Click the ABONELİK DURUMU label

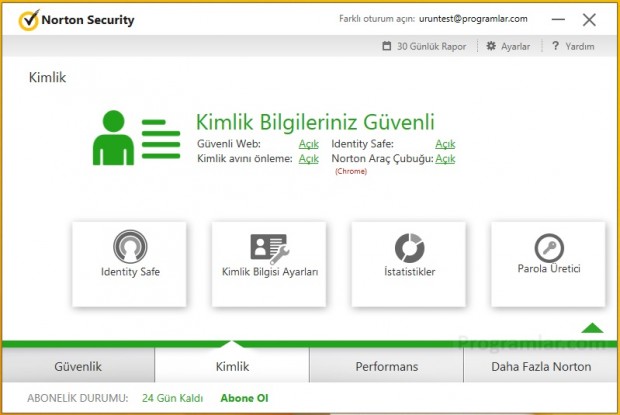78,398
